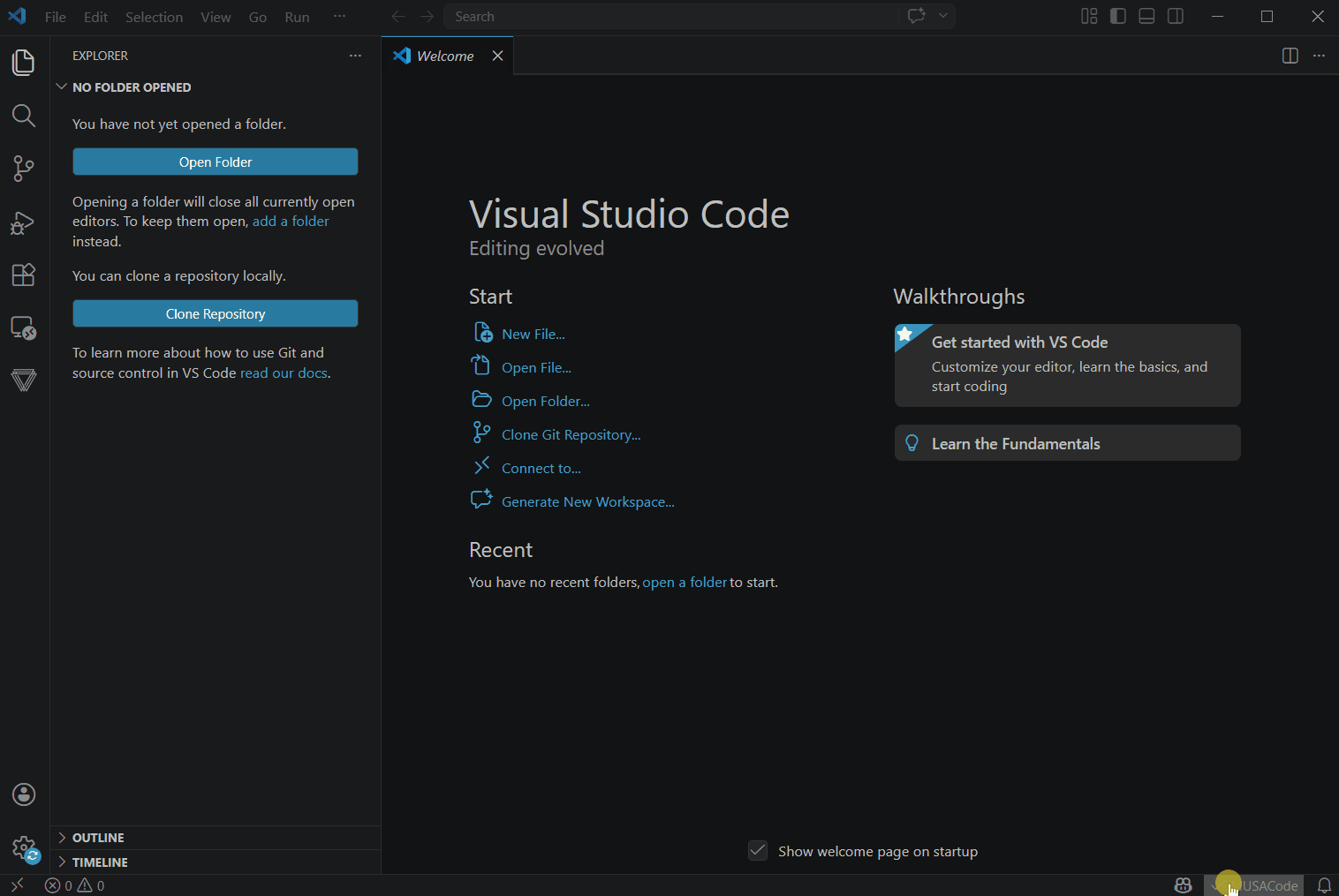
Task: Collapse the No Folder Opened section
Action: tap(216, 87)
